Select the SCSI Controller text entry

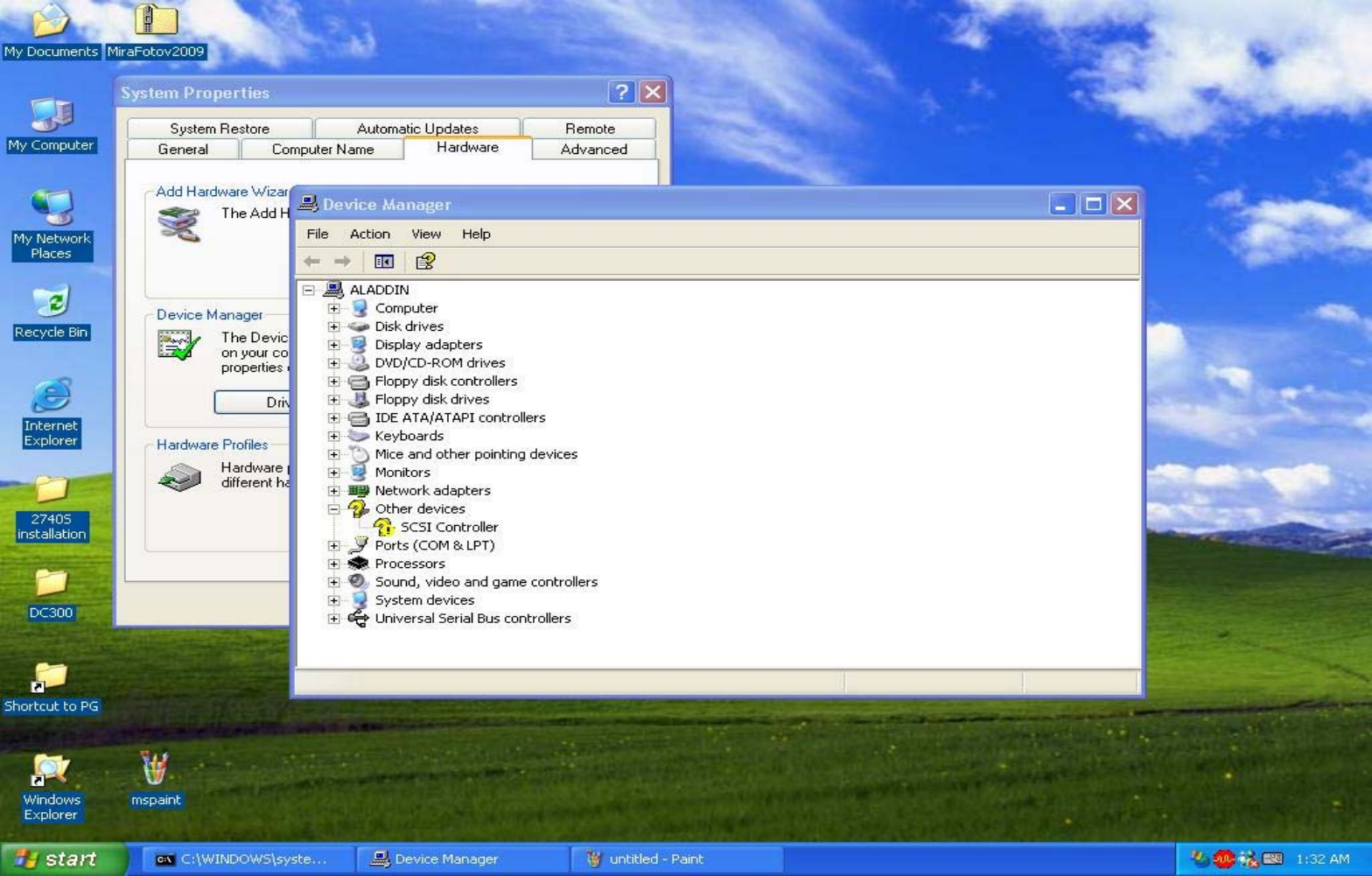coord(449,527)
